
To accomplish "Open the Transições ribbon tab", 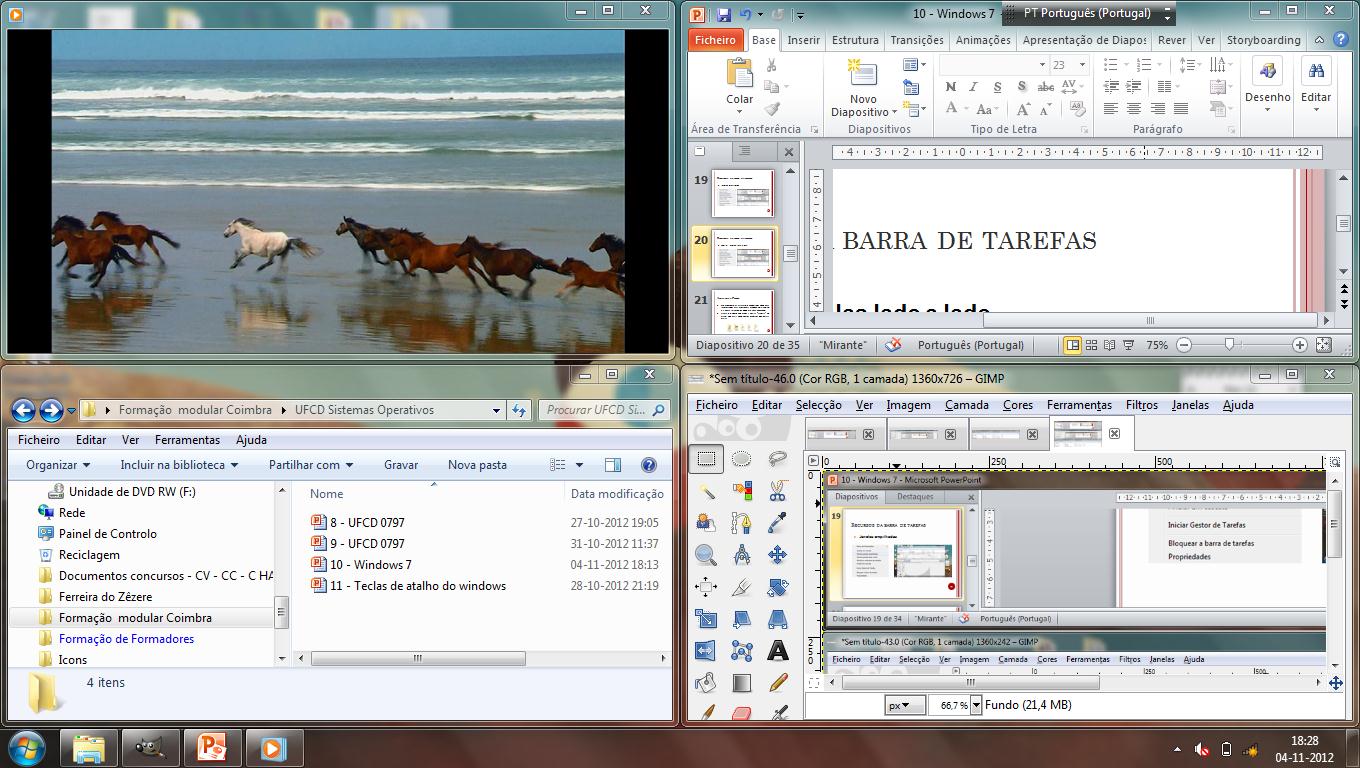I will click(917, 40).
